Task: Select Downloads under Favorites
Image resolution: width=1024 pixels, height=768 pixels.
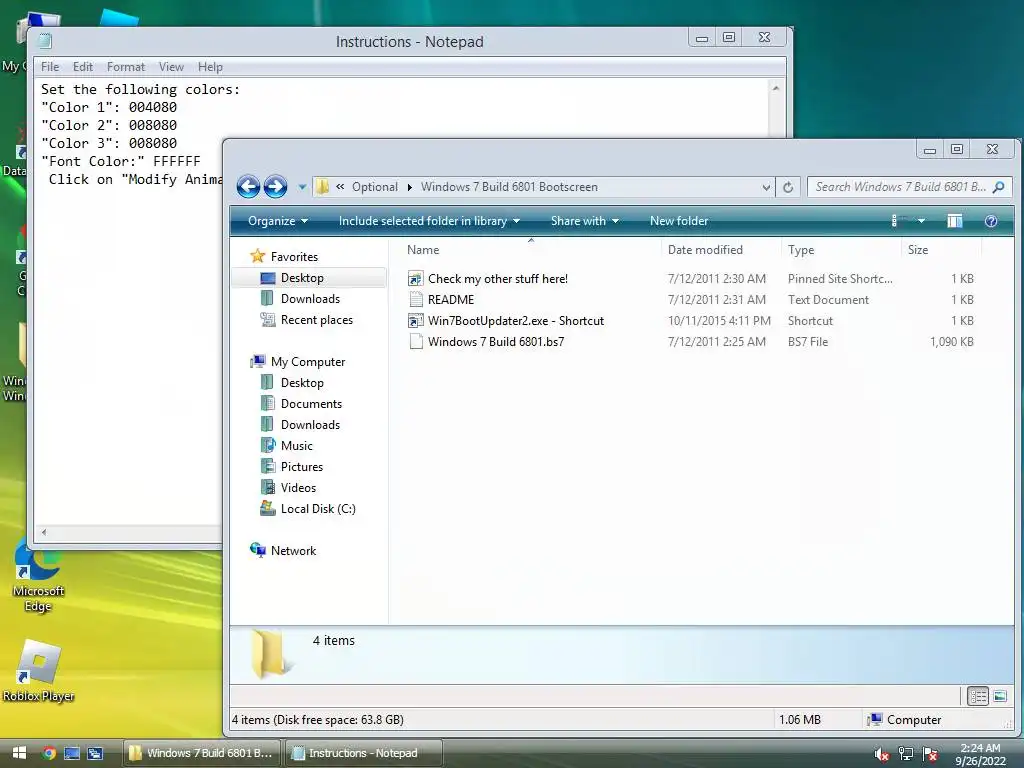Action: 310,298
